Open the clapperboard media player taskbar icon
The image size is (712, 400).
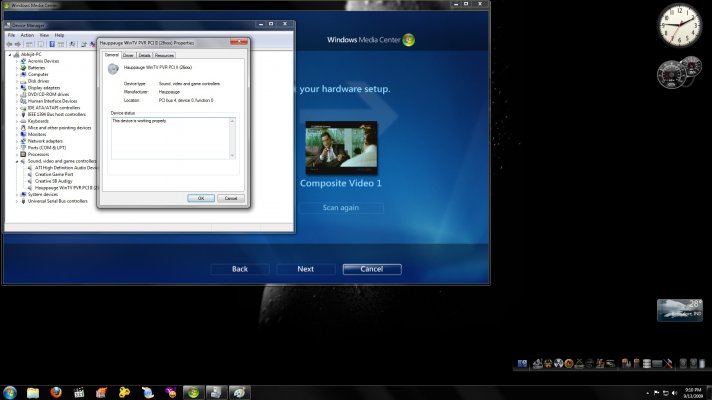click(79, 392)
